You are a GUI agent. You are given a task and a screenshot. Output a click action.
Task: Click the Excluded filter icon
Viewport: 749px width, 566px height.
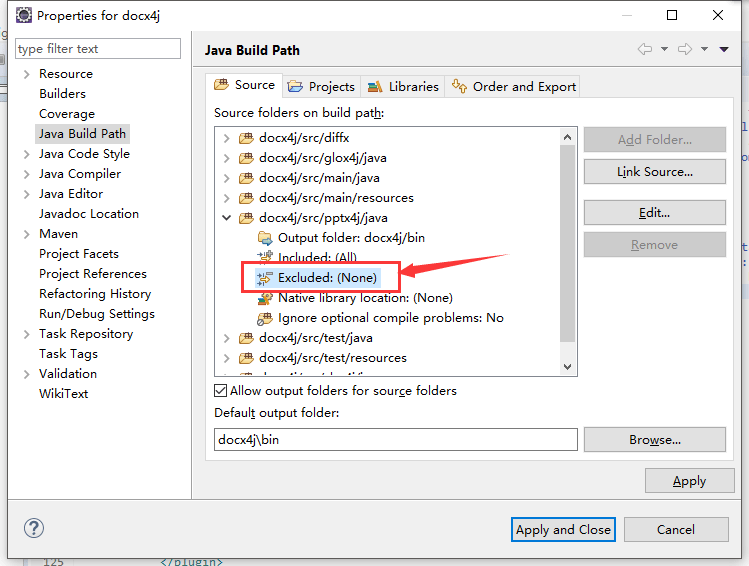point(264,278)
